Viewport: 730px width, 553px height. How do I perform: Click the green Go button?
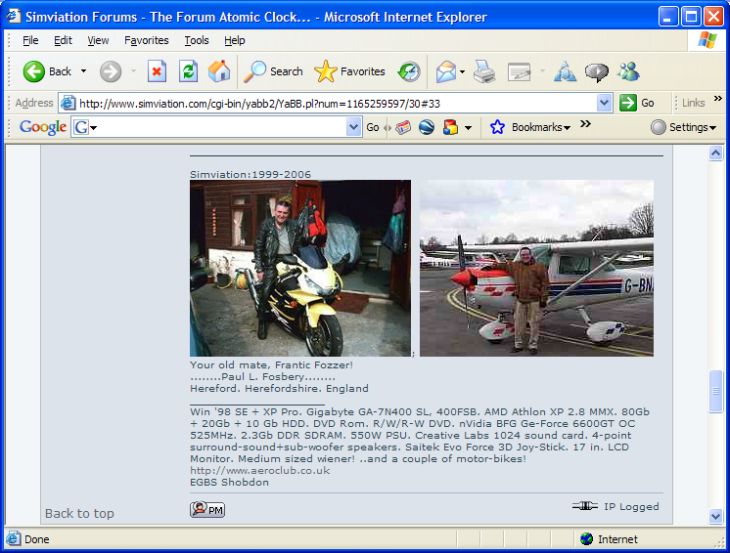637,103
